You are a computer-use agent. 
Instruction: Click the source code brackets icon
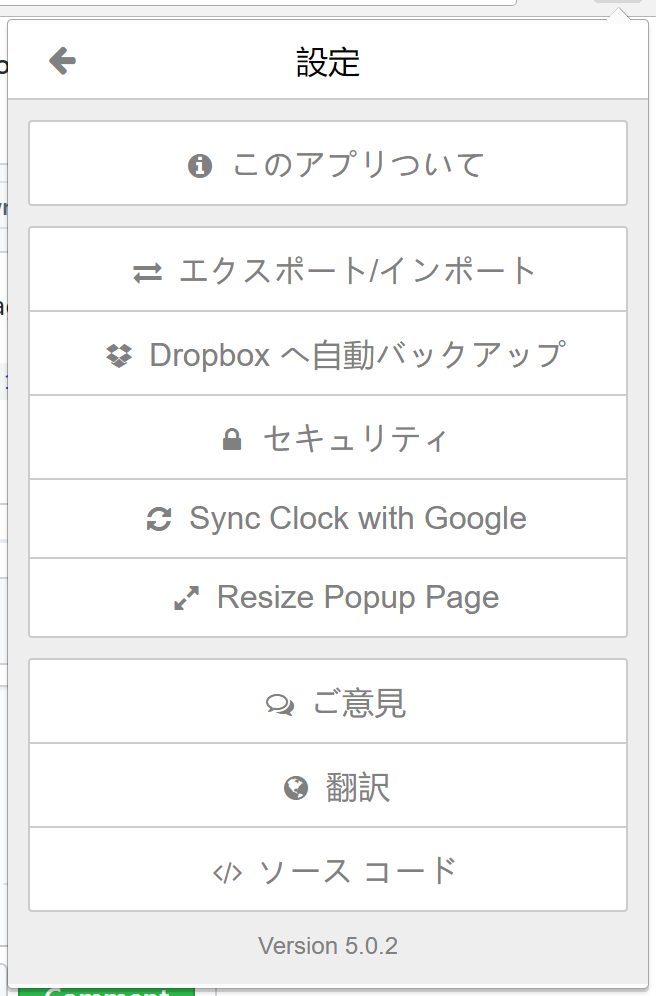228,872
